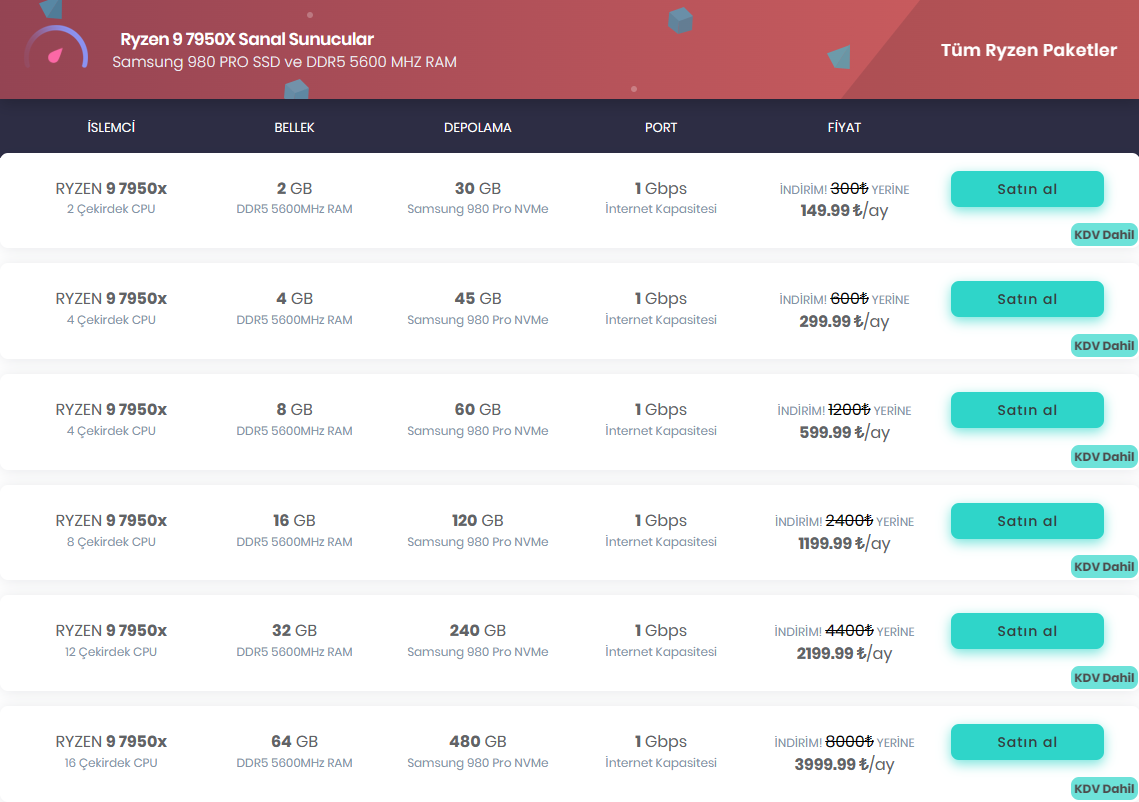Order the 64 GB RAM 480 GB plan
This screenshot has width=1139, height=802.
coord(1026,742)
